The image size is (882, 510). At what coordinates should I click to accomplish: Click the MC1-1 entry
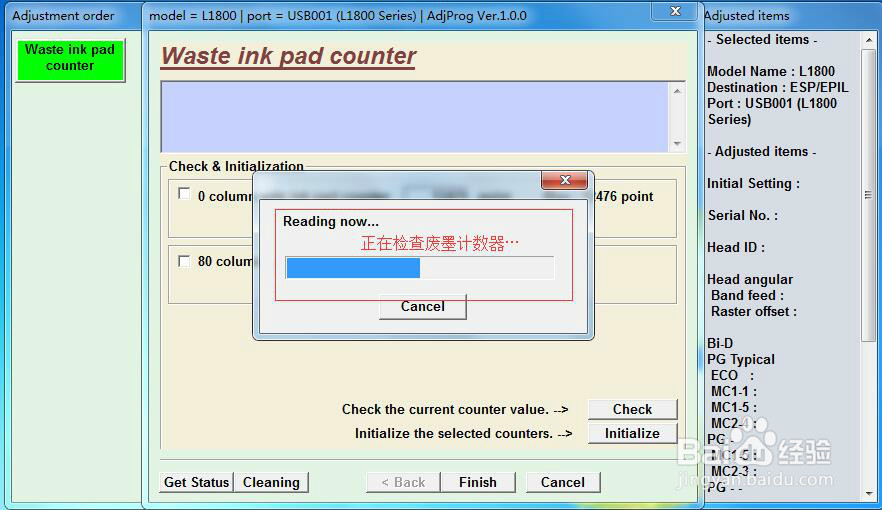(734, 391)
